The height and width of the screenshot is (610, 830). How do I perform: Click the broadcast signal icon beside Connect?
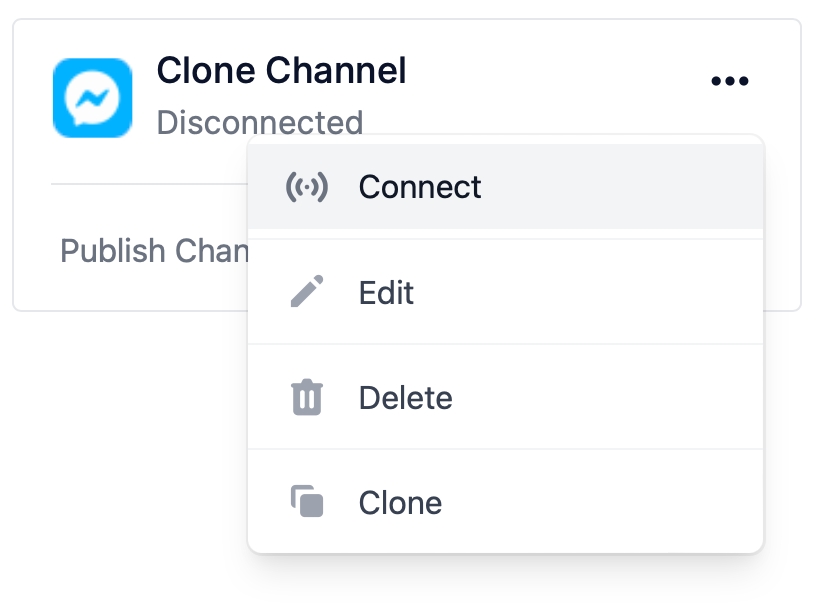pyautogui.click(x=307, y=187)
